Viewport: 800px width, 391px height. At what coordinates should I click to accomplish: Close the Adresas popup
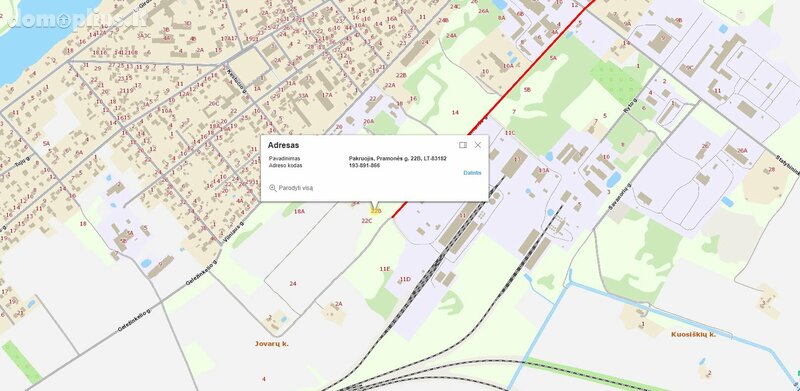[x=478, y=145]
